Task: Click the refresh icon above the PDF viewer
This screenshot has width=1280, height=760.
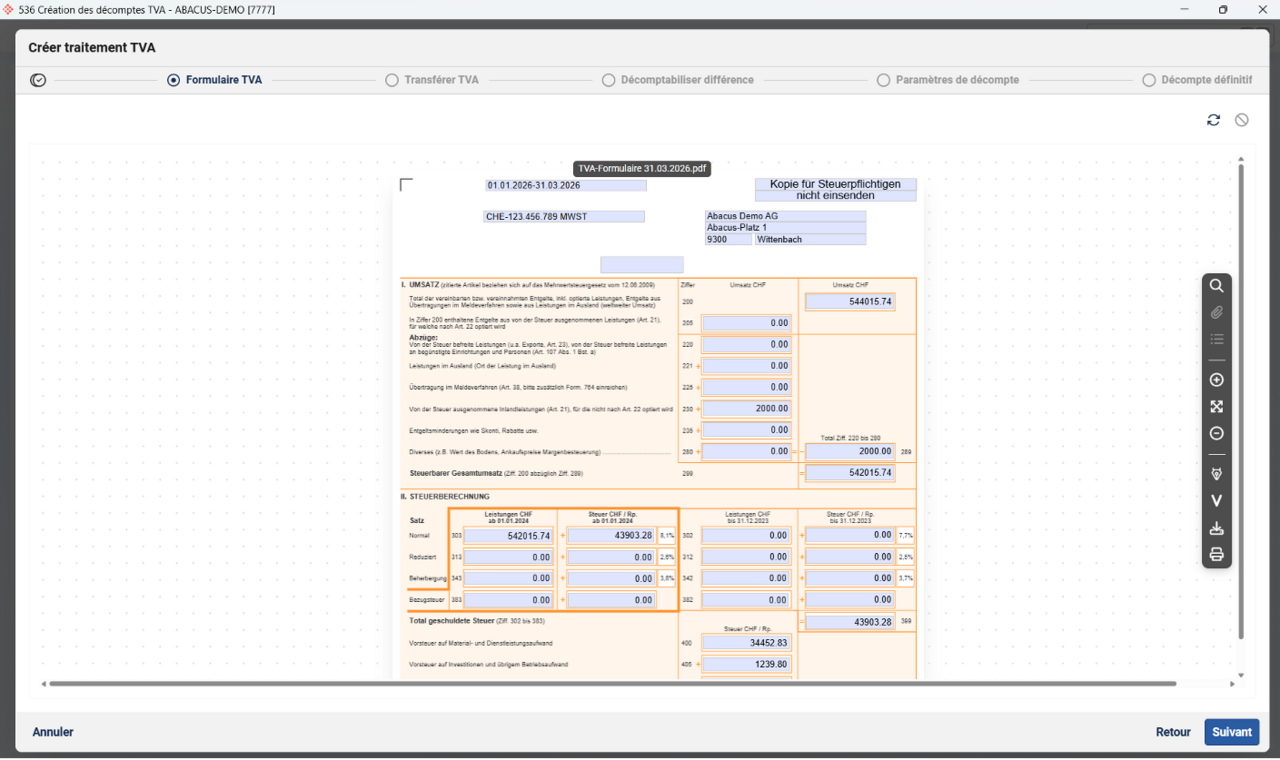Action: click(x=1213, y=120)
